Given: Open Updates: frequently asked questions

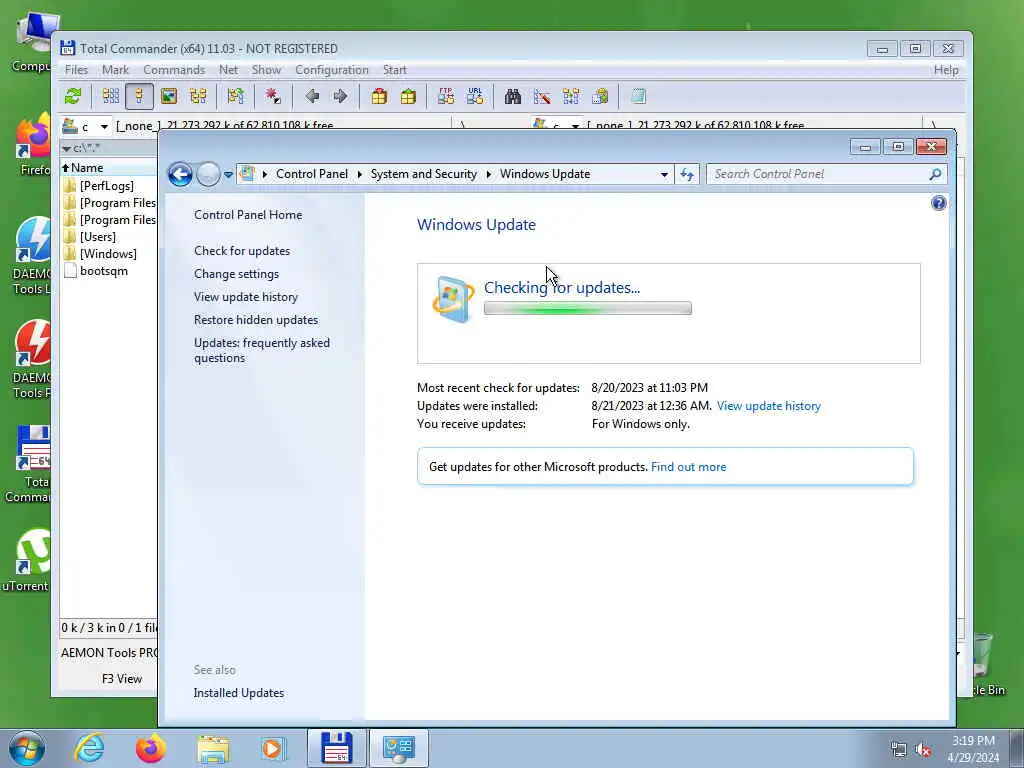Looking at the screenshot, I should coord(262,351).
